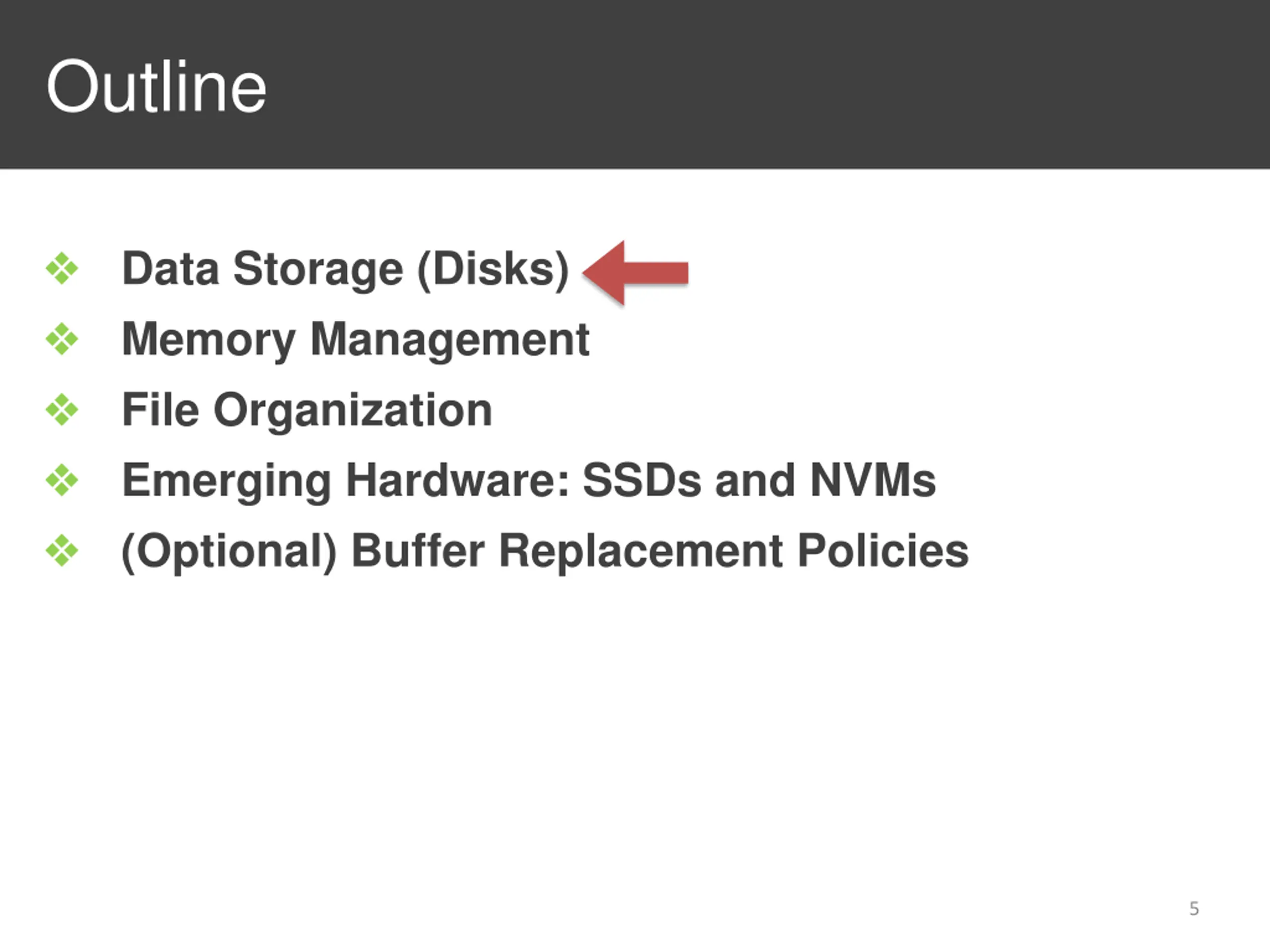The image size is (1270, 952).
Task: Click the green bullet beside Emerging Hardware
Action: tap(62, 480)
